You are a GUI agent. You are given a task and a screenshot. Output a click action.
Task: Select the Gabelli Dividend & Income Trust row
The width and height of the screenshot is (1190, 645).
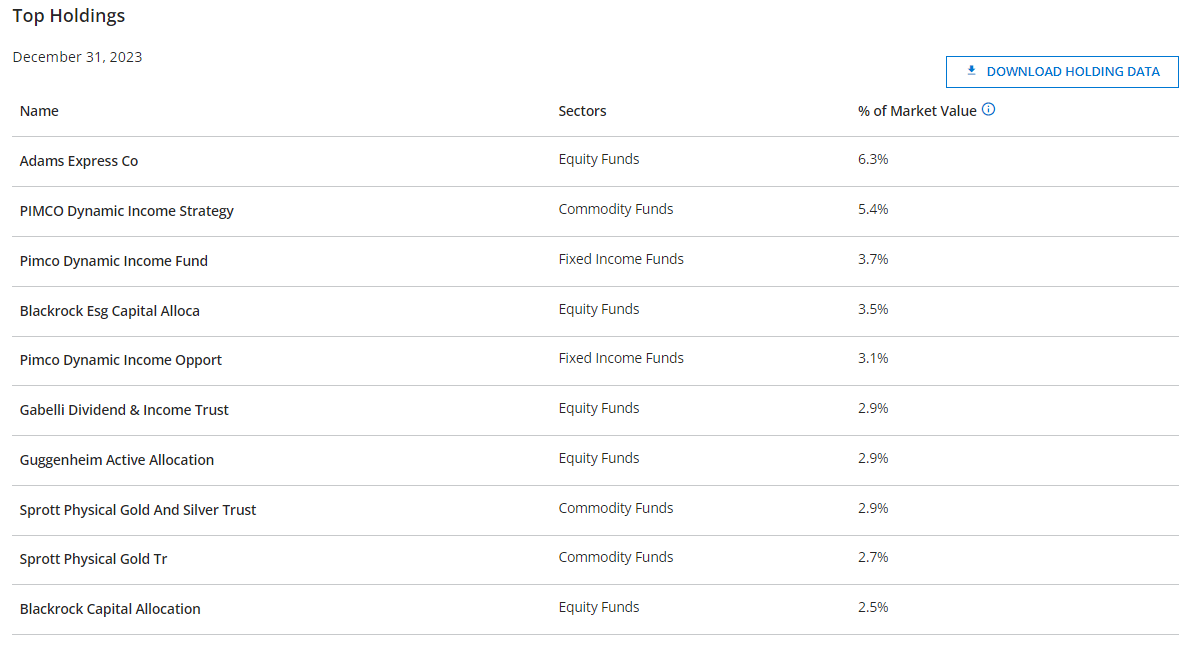[124, 408]
